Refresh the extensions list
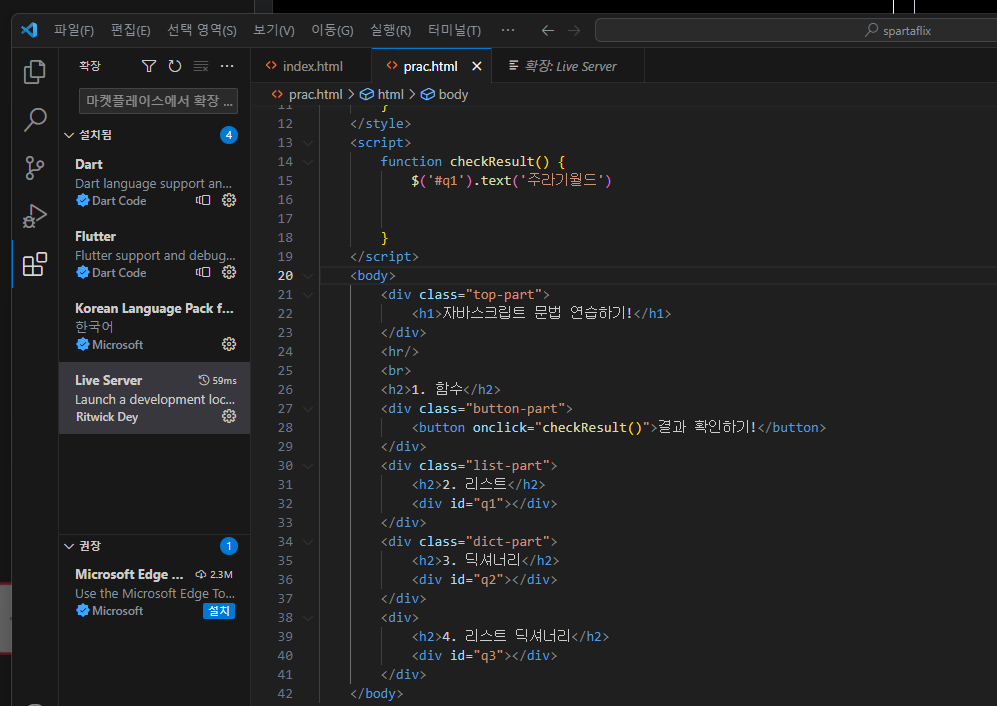The height and width of the screenshot is (706, 997). [175, 66]
